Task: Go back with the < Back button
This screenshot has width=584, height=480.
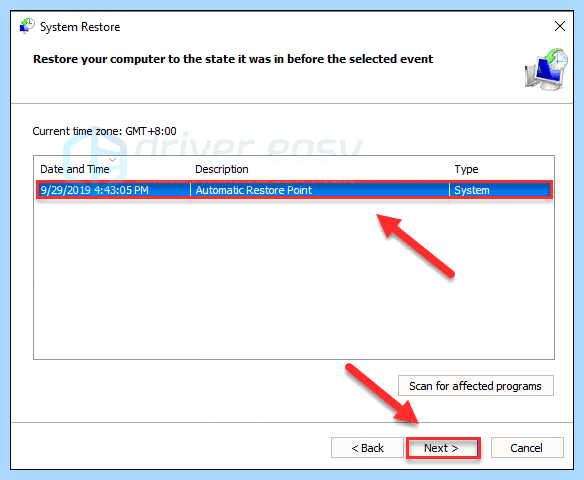Action: 367,448
